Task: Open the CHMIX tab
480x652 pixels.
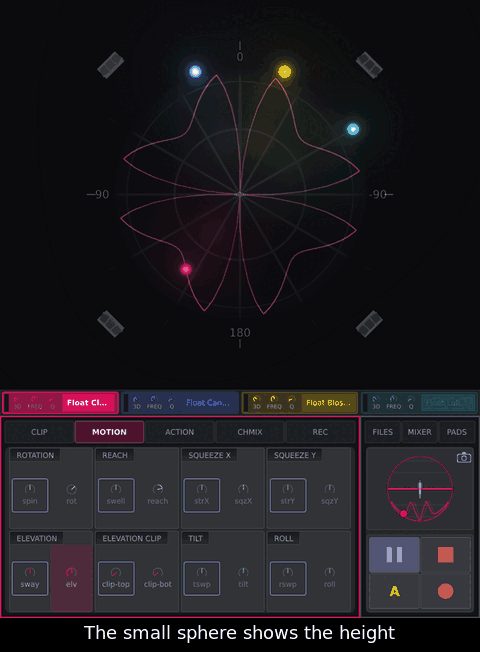Action: coord(250,432)
